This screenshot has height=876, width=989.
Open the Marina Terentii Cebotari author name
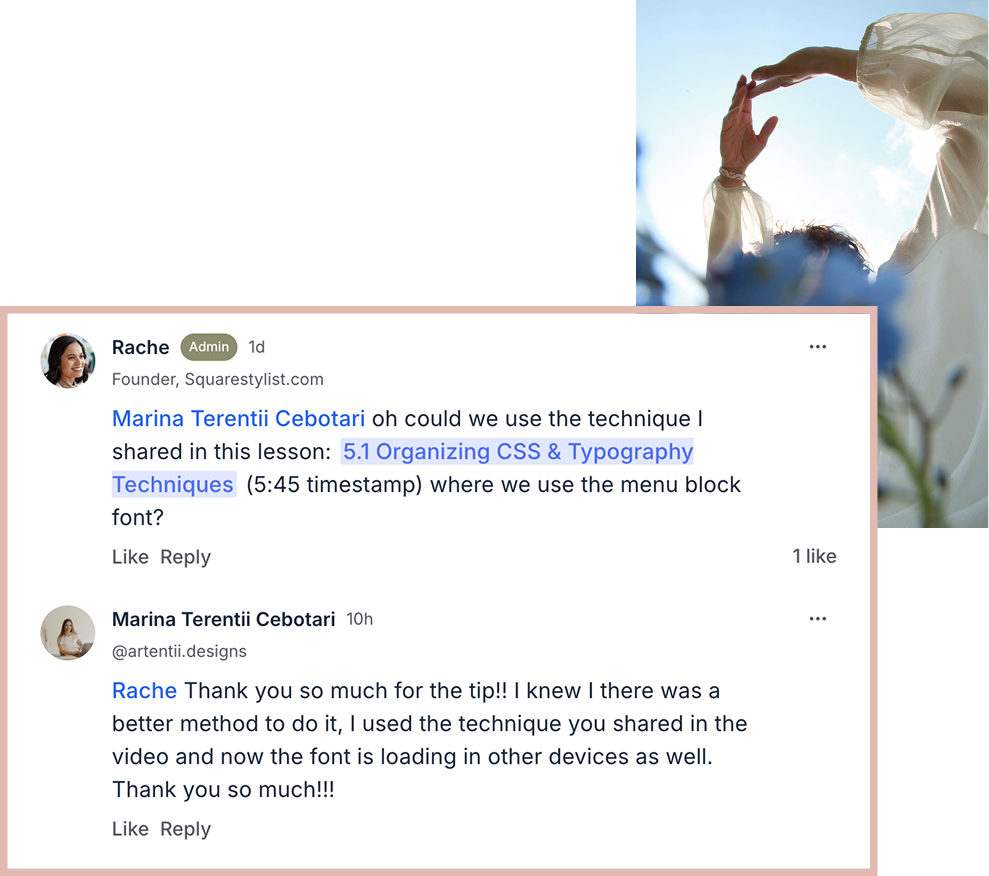point(223,619)
